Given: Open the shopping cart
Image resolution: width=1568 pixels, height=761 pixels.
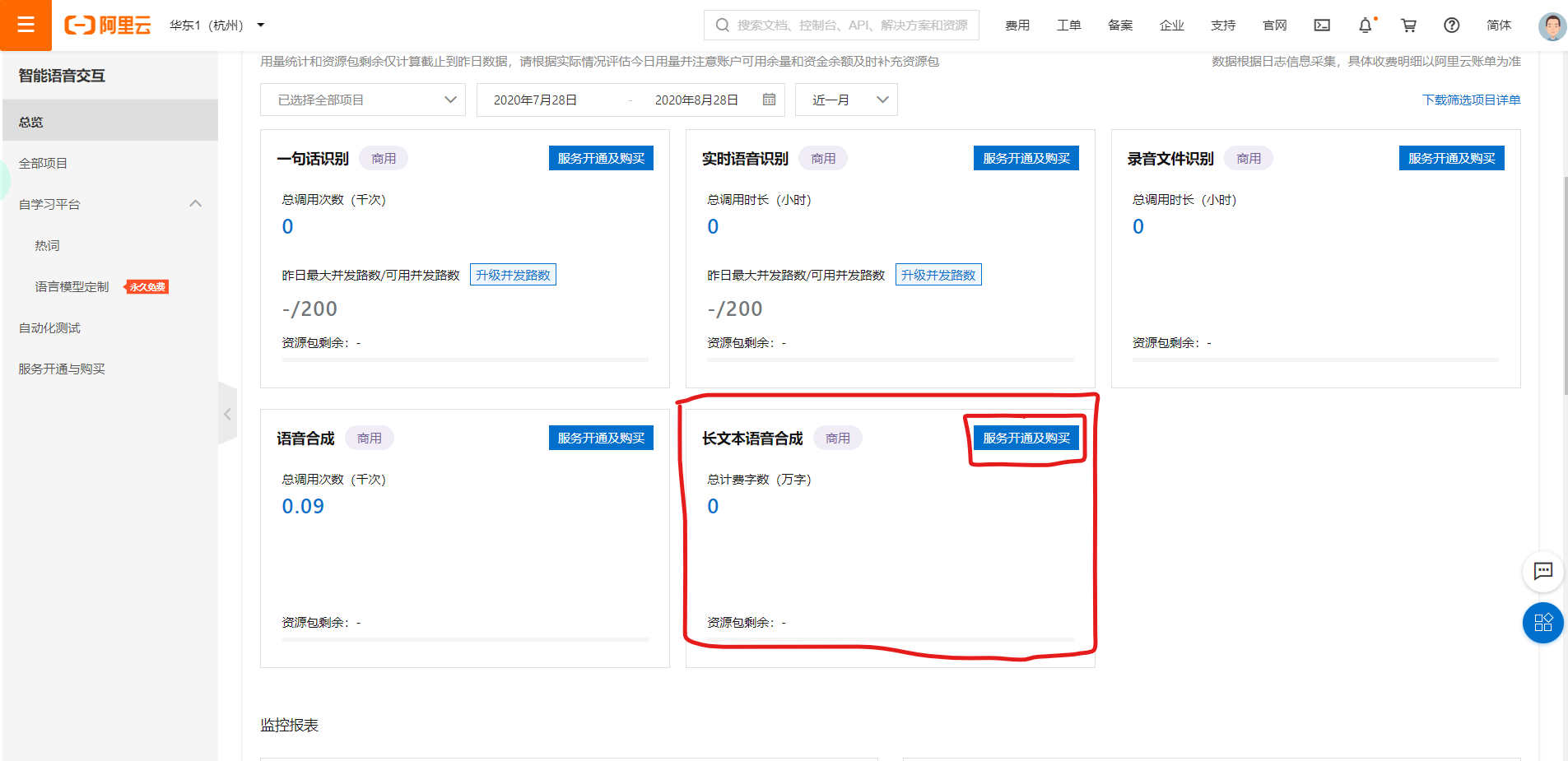Looking at the screenshot, I should point(1408,26).
